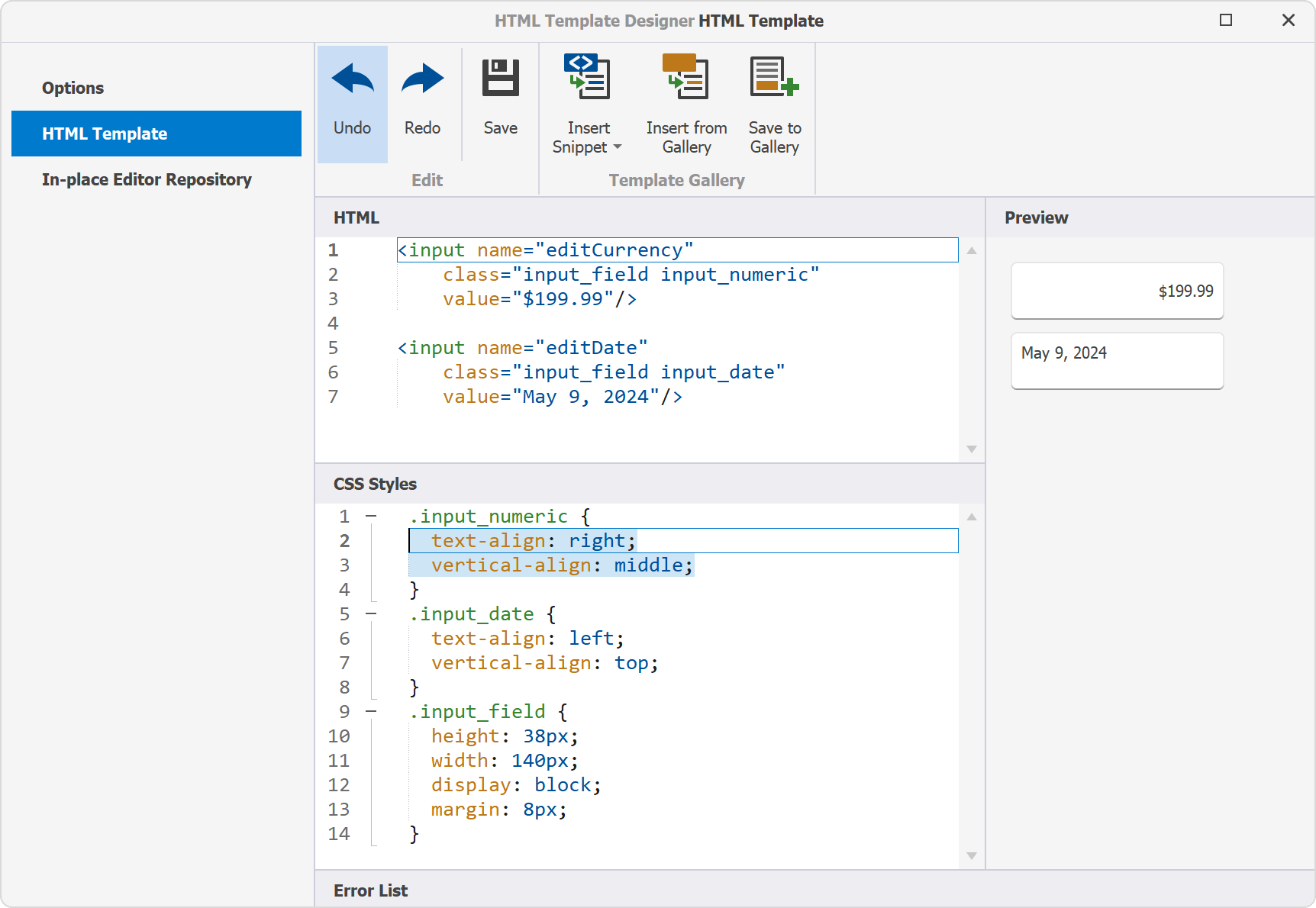Screen dimensions: 1316x908
Task: Collapse the .input_numeric CSS rule
Action: coord(372,517)
